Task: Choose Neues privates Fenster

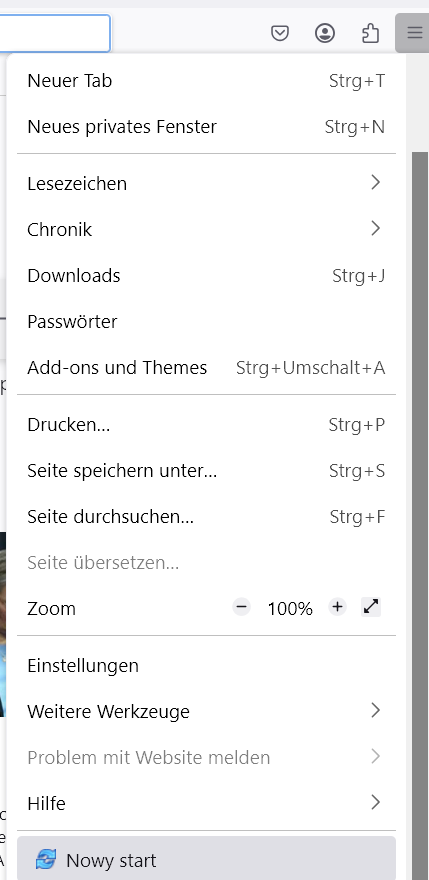Action: tap(207, 127)
